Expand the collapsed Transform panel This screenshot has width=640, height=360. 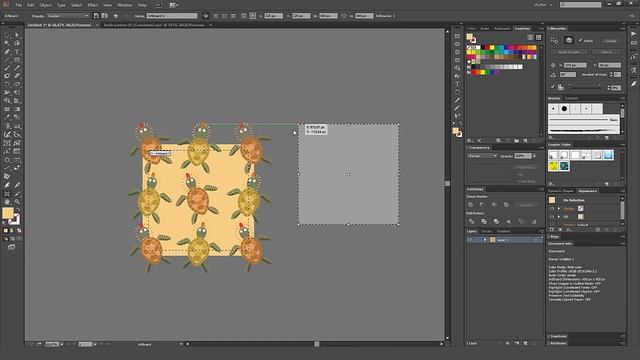pyautogui.click(x=558, y=336)
